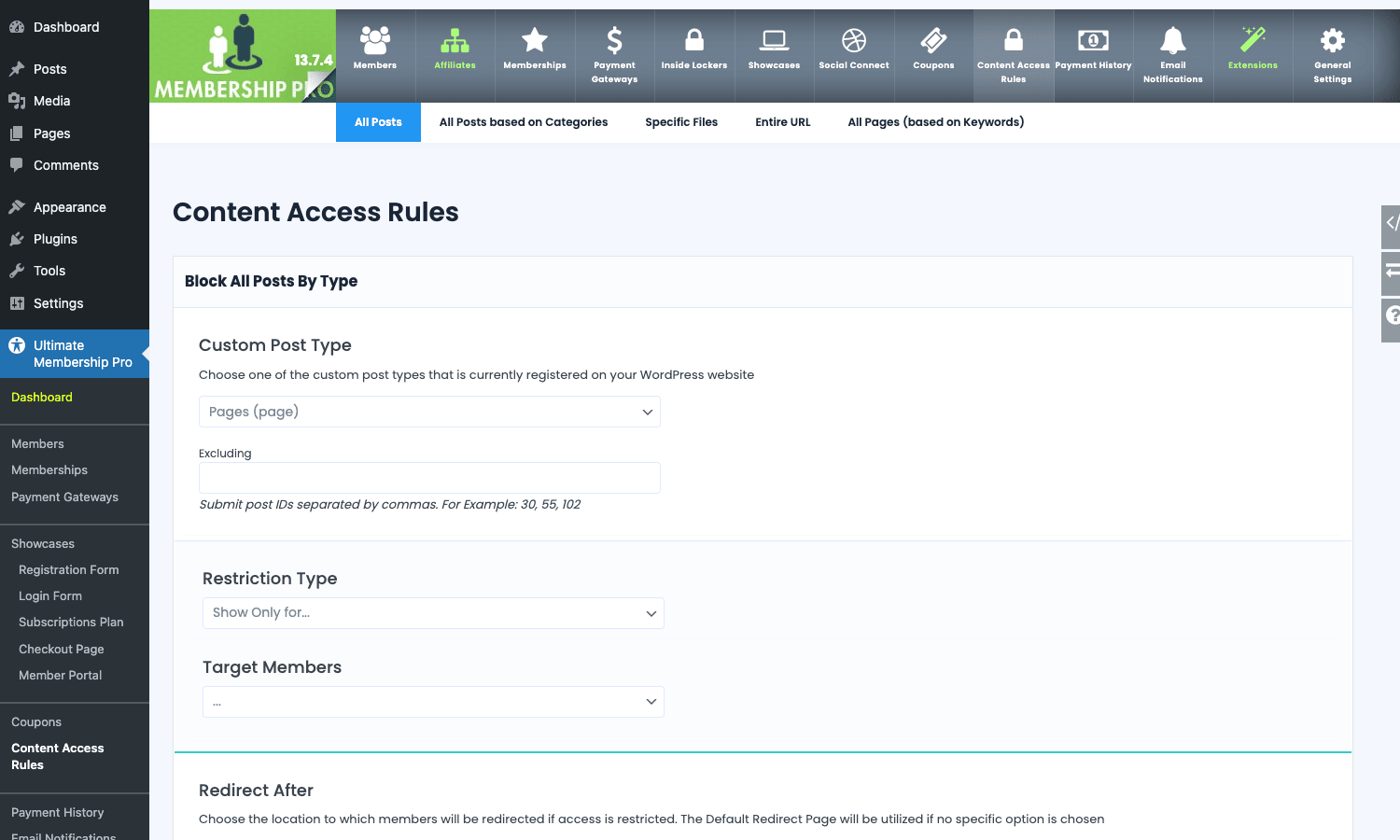Open Login Form sidebar link
Viewport: 1400px width, 840px height.
pyautogui.click(x=50, y=596)
